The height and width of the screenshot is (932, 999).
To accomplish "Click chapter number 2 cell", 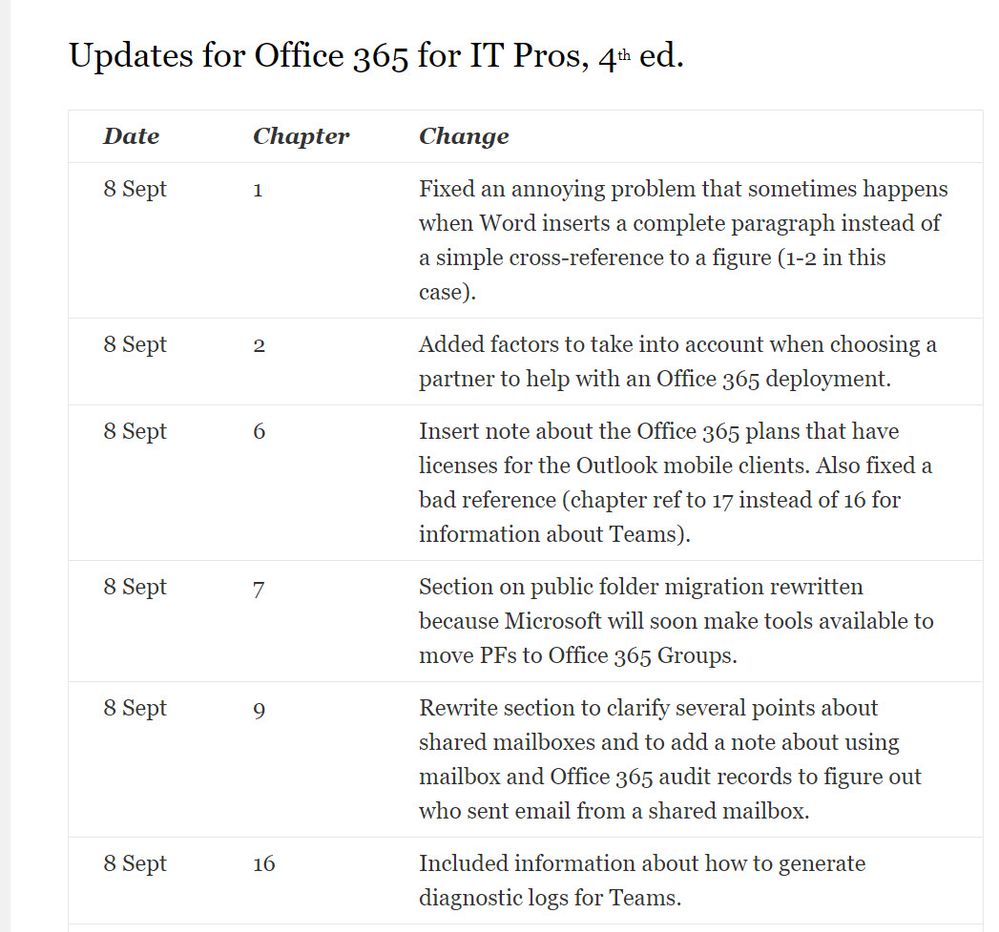I will coord(259,346).
